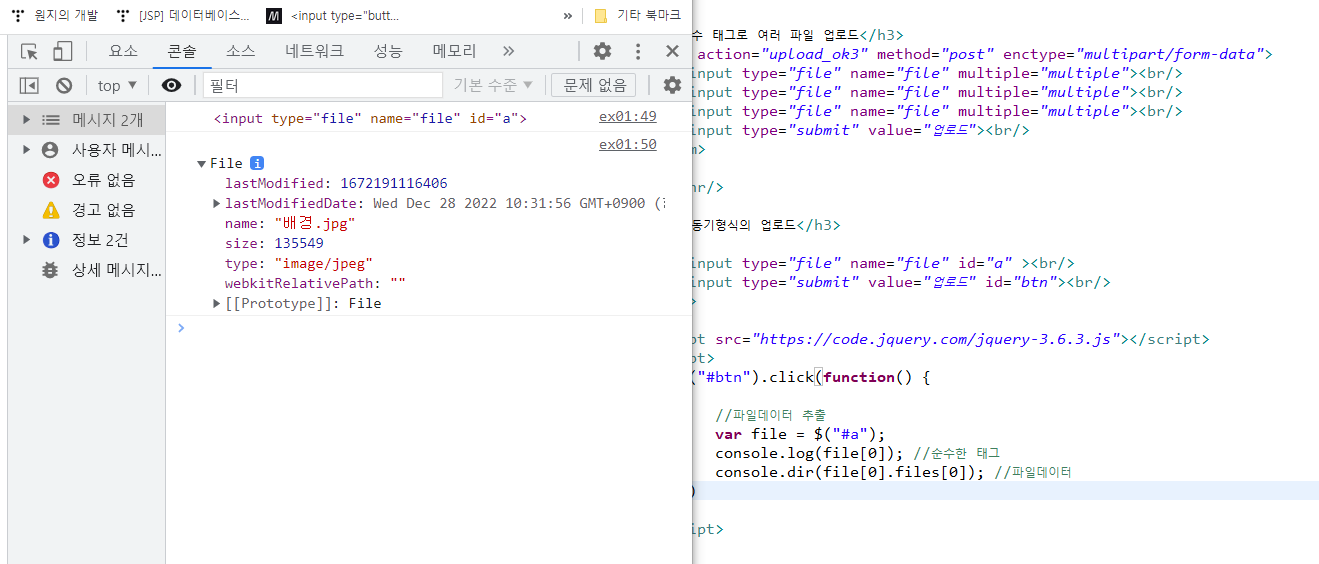Close the DevTools panel
Image resolution: width=1319 pixels, height=564 pixels.
[672, 51]
